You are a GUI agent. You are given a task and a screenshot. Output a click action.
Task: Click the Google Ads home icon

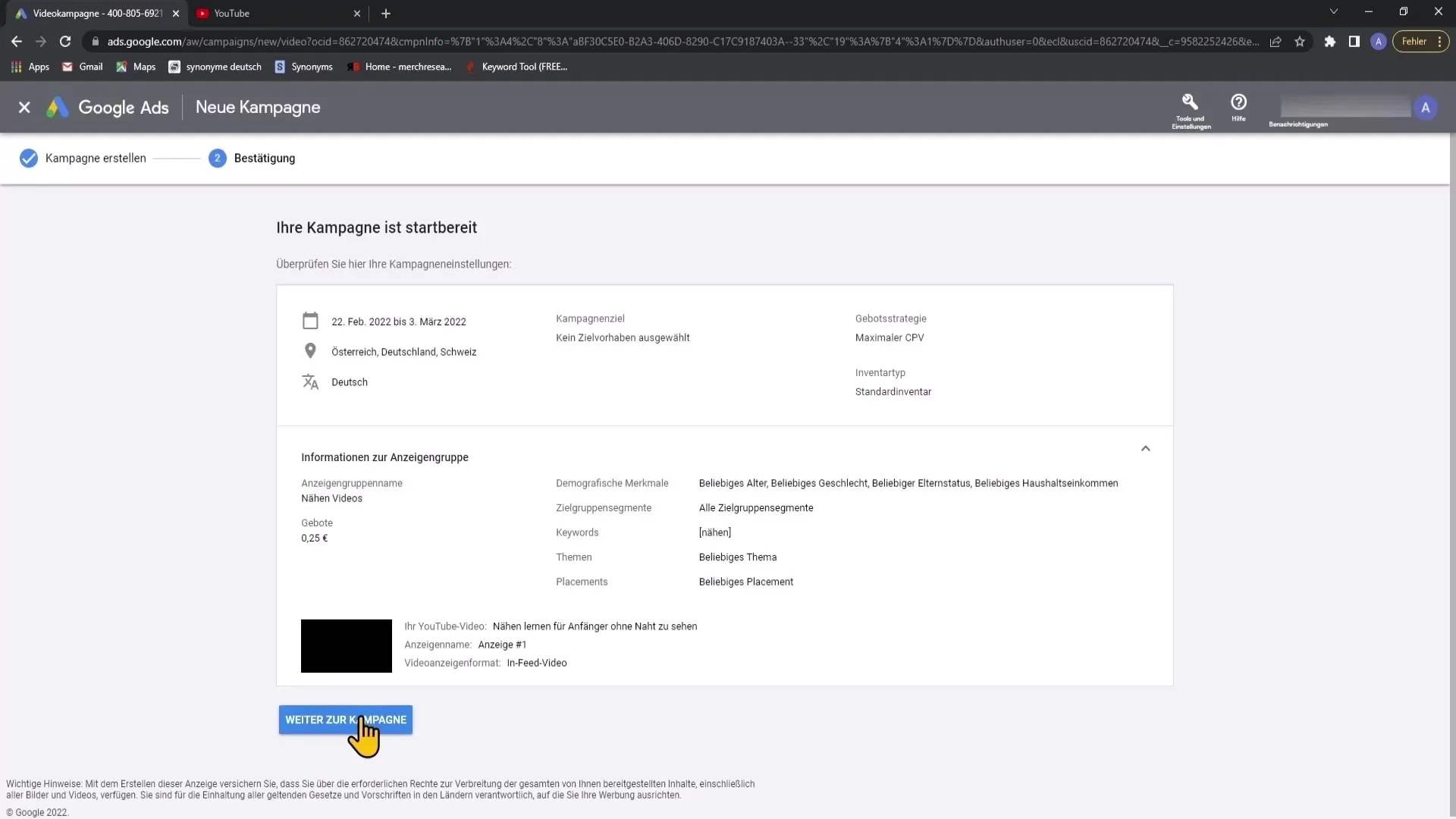pos(57,107)
